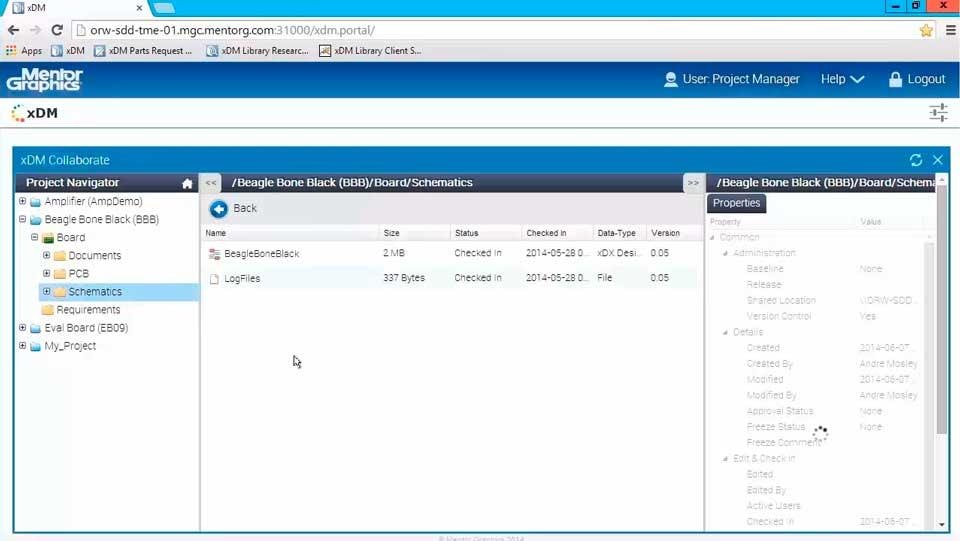
Task: Click the Logout button
Action: click(x=917, y=79)
